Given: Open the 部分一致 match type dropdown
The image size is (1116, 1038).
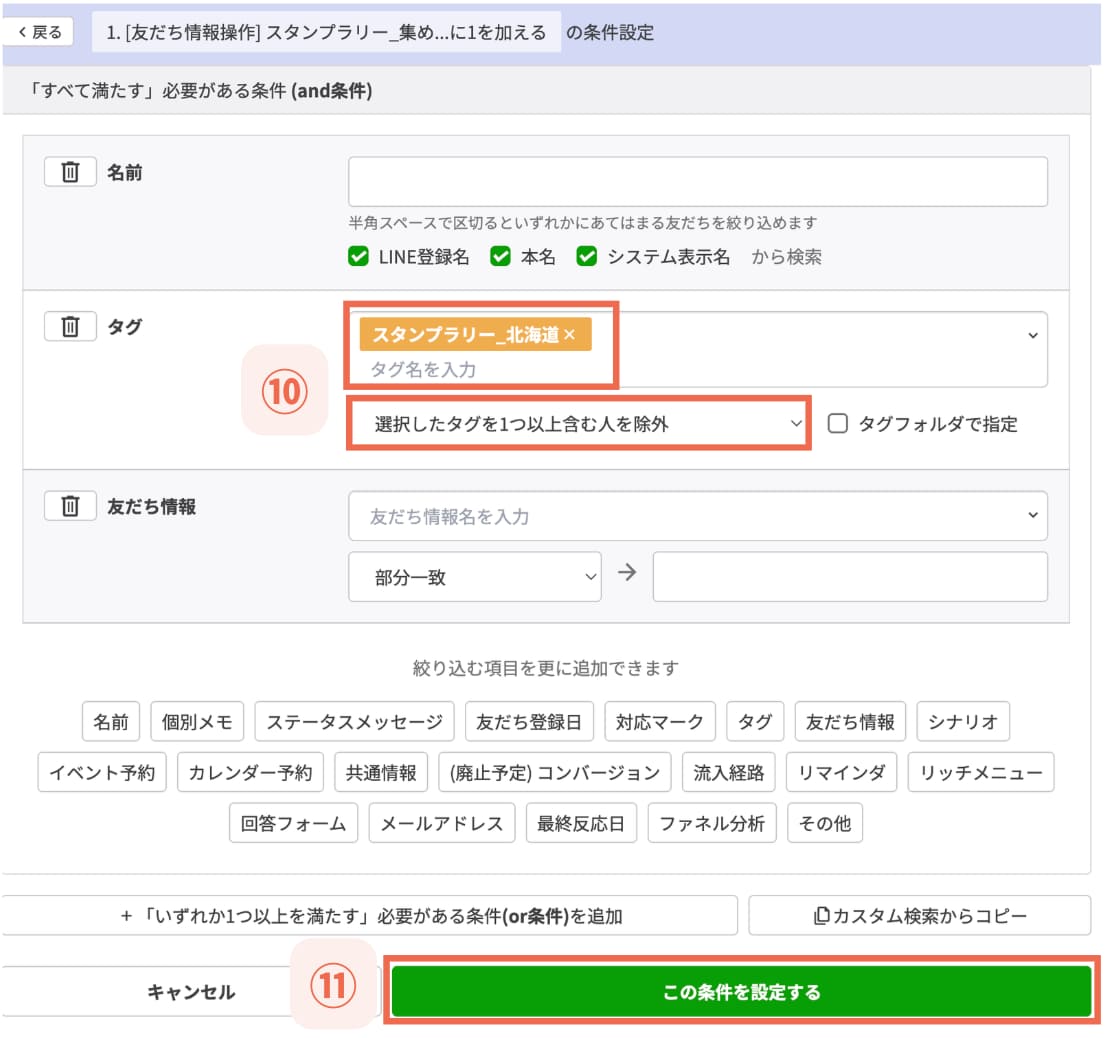Looking at the screenshot, I should point(475,576).
